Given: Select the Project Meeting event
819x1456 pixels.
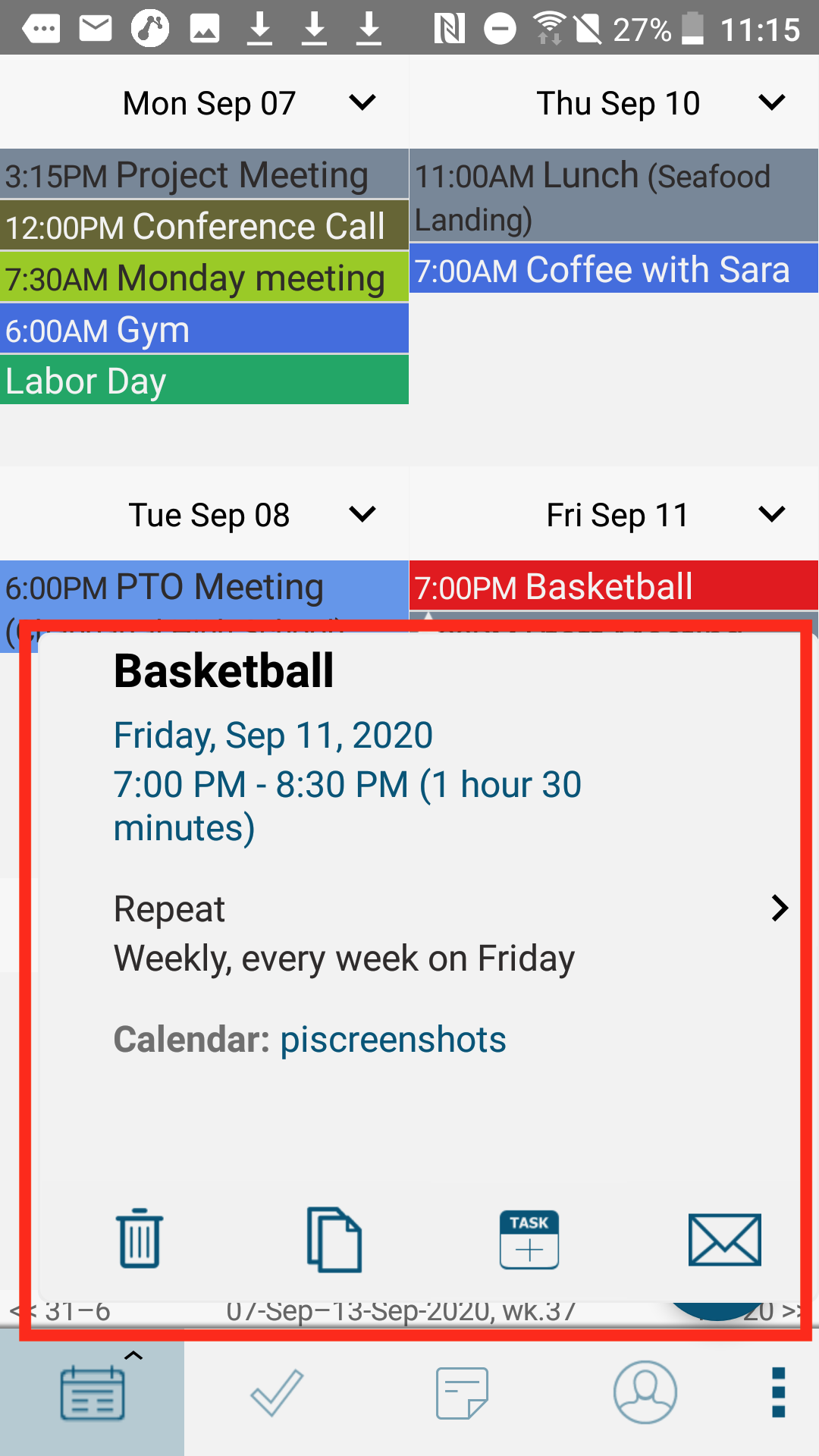Looking at the screenshot, I should pyautogui.click(x=205, y=174).
